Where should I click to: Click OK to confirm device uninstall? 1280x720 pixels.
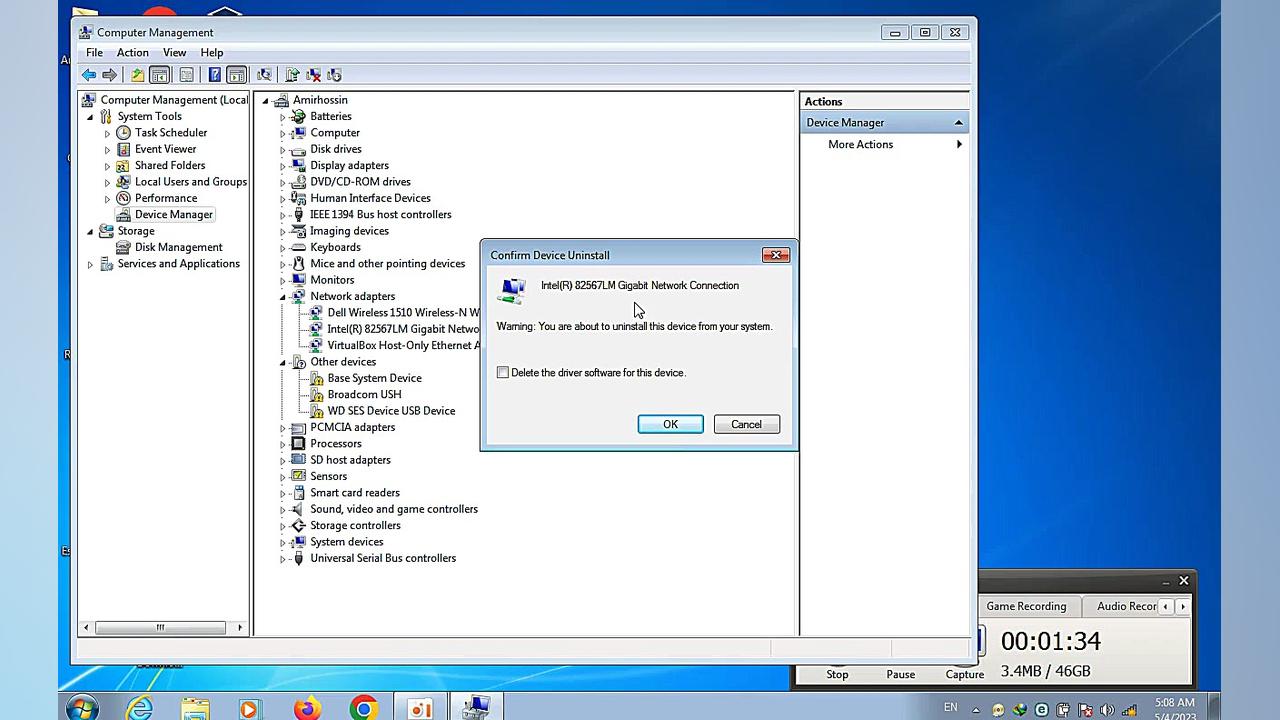point(670,424)
